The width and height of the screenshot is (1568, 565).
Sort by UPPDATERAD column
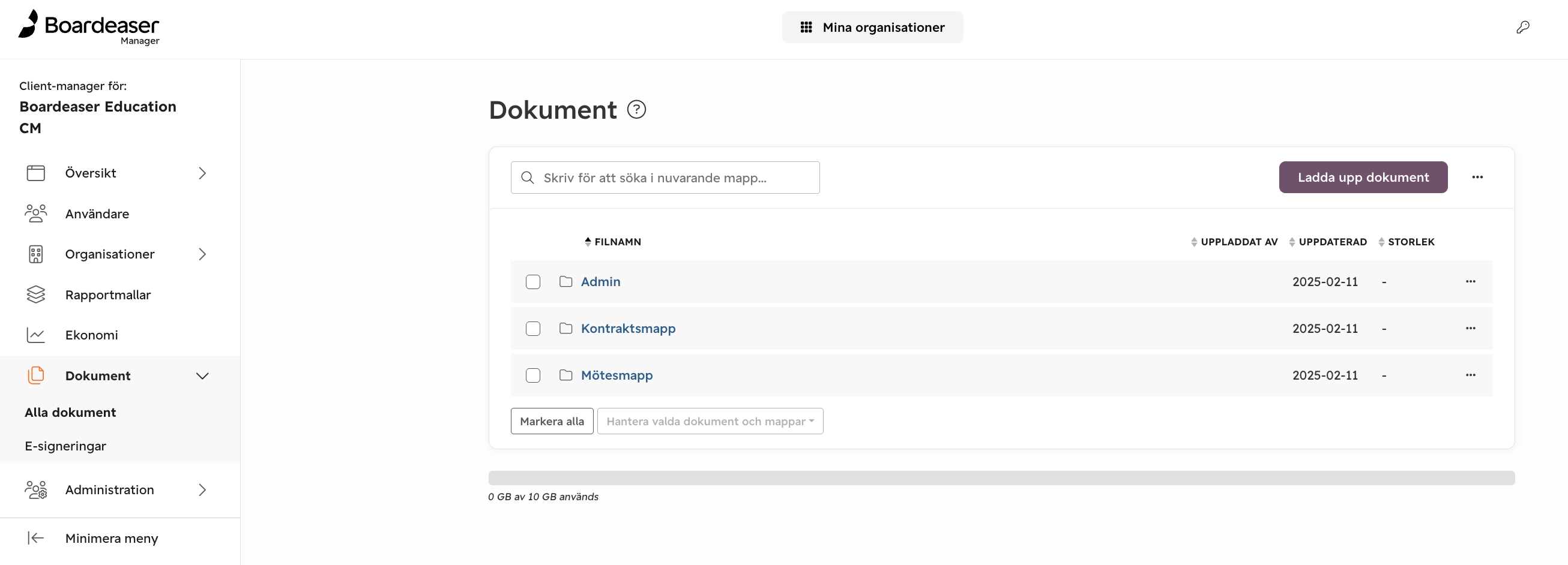click(x=1327, y=242)
